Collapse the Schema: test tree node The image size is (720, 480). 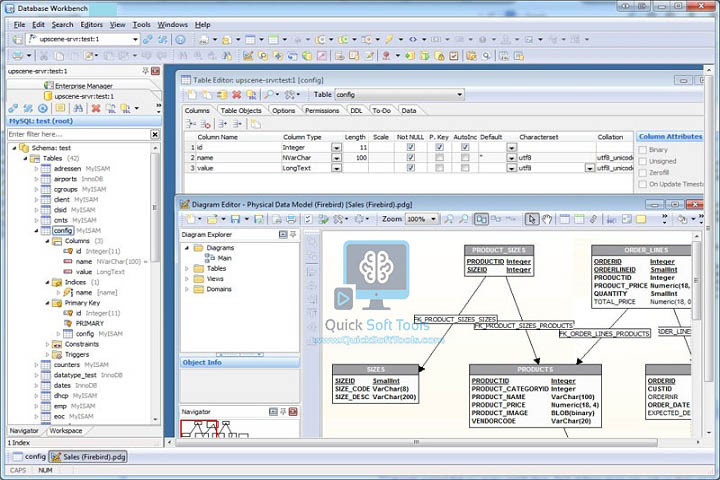coord(14,148)
